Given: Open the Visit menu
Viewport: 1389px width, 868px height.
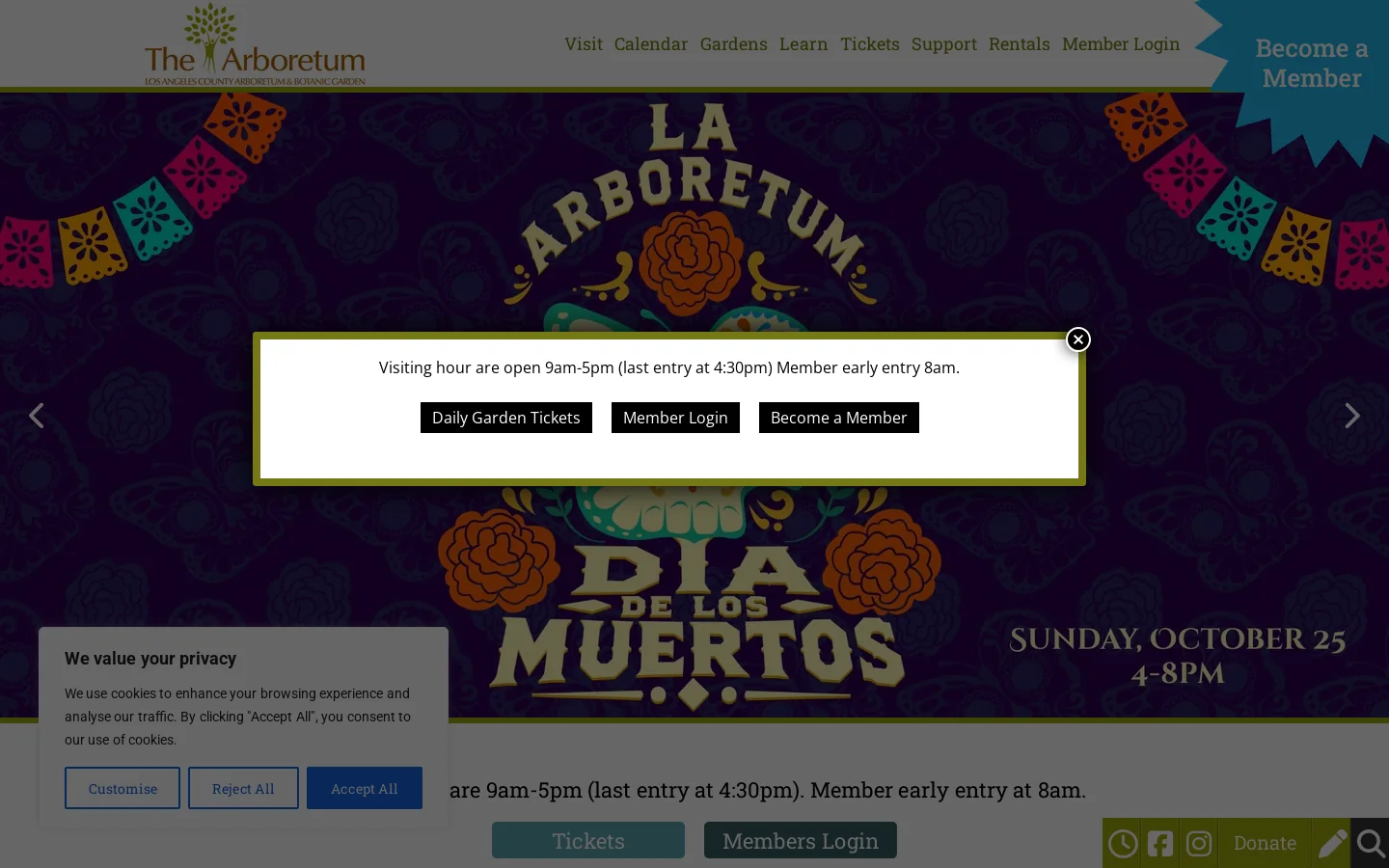Looking at the screenshot, I should point(584,44).
